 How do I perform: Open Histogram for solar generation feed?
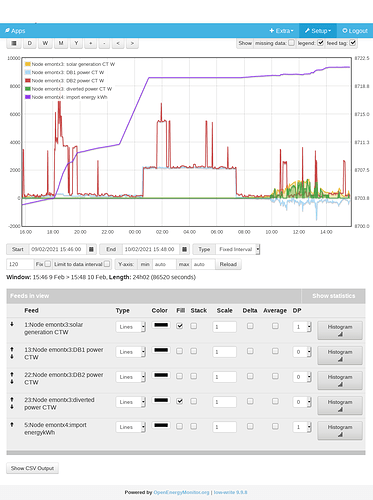click(340, 330)
